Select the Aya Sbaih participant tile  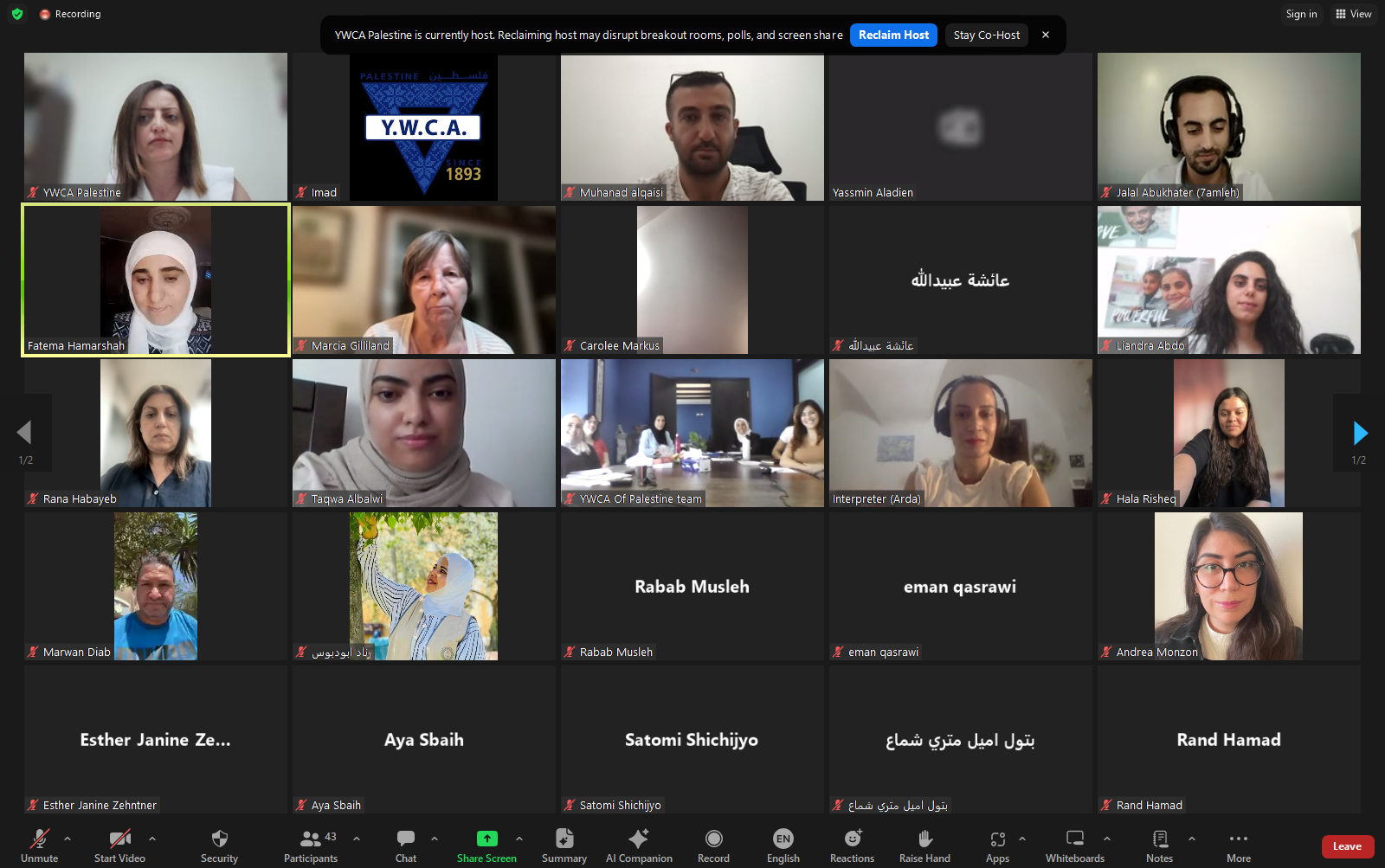pyautogui.click(x=424, y=739)
